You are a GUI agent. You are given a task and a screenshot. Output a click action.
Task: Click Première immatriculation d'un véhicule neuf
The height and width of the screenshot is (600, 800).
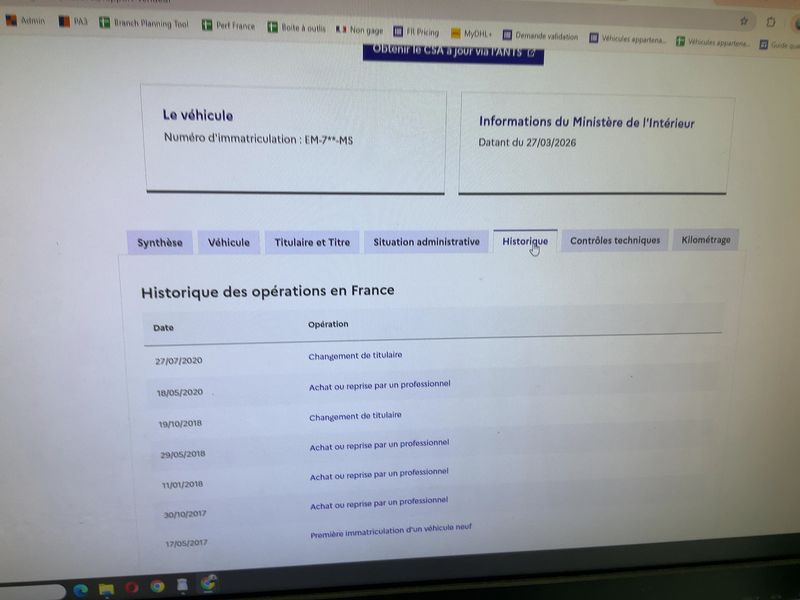391,531
